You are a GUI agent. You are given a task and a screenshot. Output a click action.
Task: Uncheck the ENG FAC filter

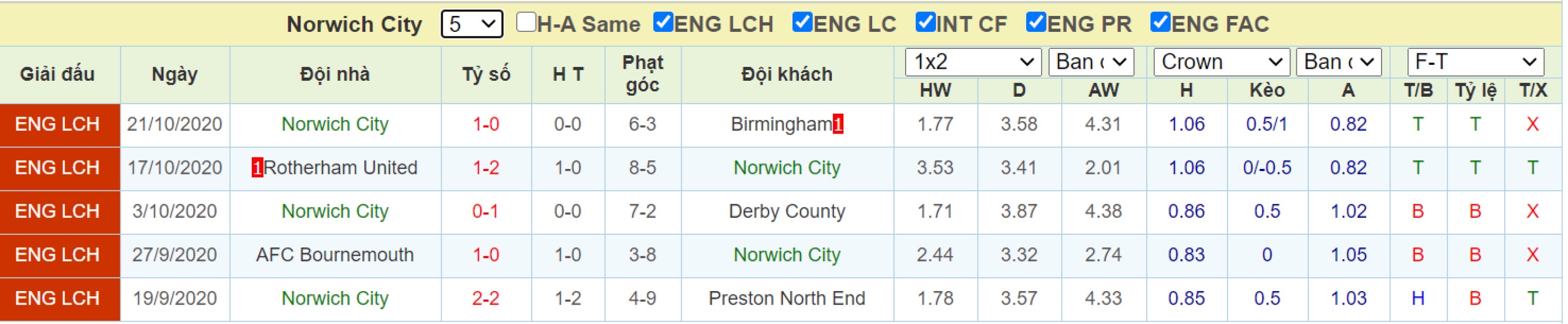click(x=1161, y=22)
